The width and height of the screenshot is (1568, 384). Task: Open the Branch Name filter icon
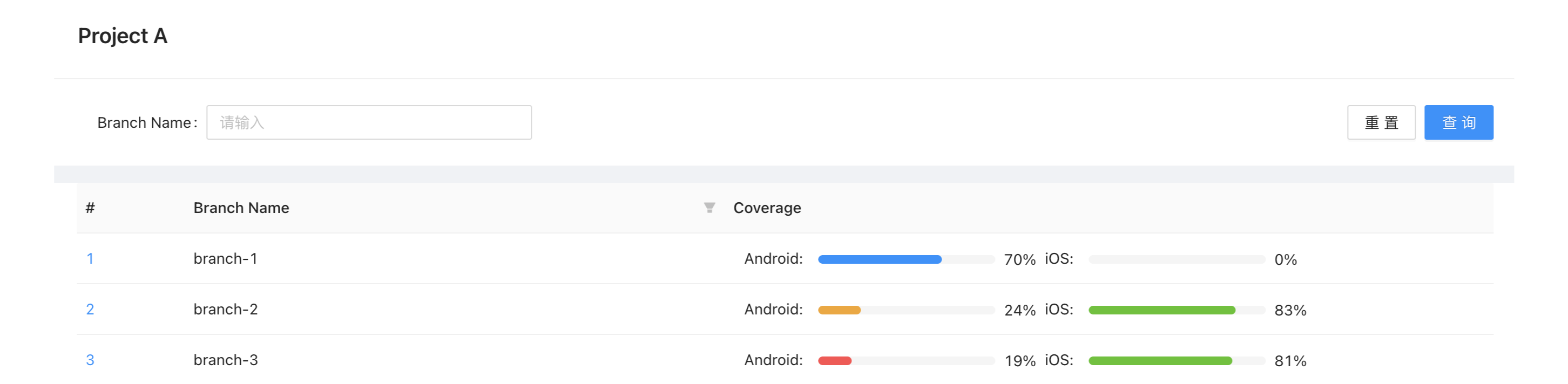[709, 208]
